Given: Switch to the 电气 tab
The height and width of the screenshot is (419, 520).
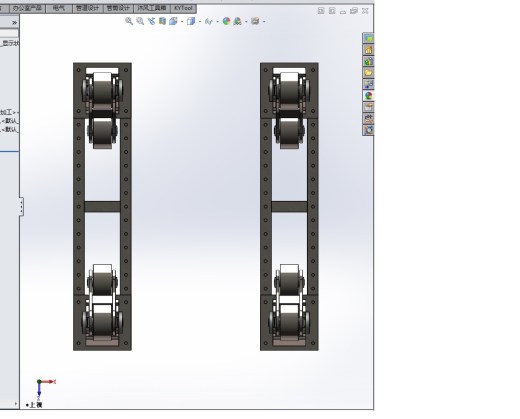Looking at the screenshot, I should click(59, 8).
